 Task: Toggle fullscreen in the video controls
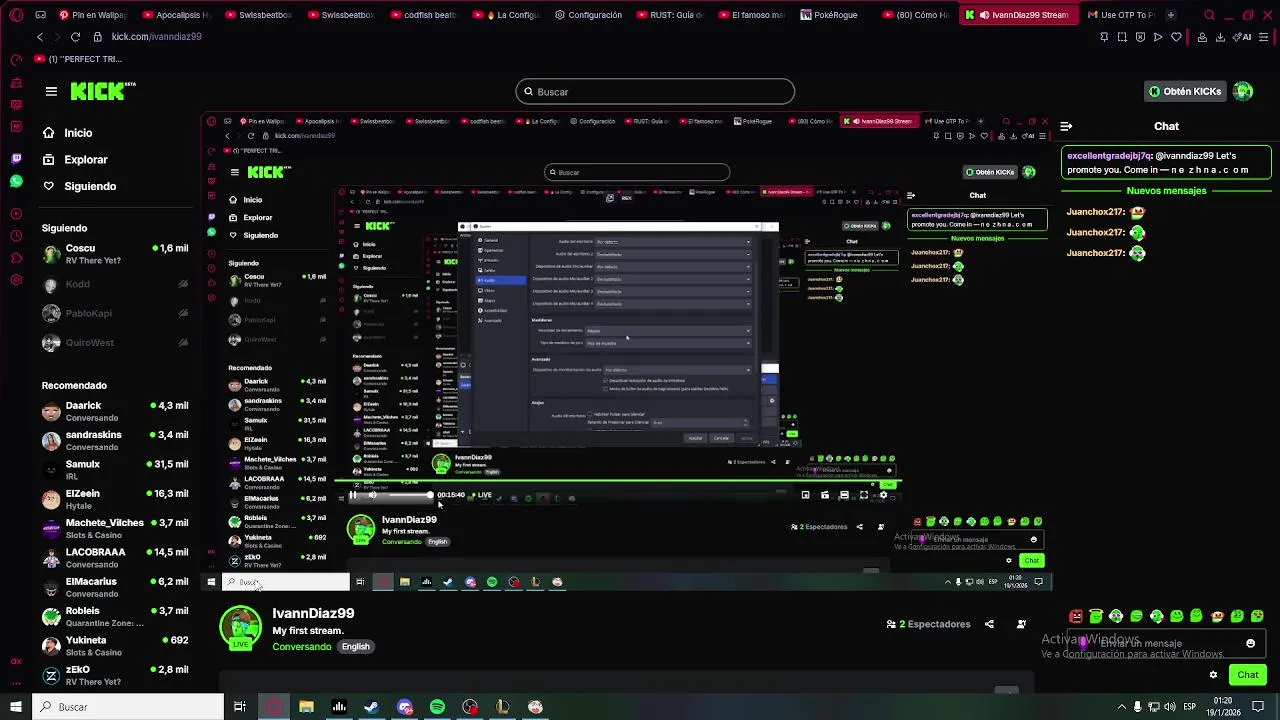click(x=864, y=495)
